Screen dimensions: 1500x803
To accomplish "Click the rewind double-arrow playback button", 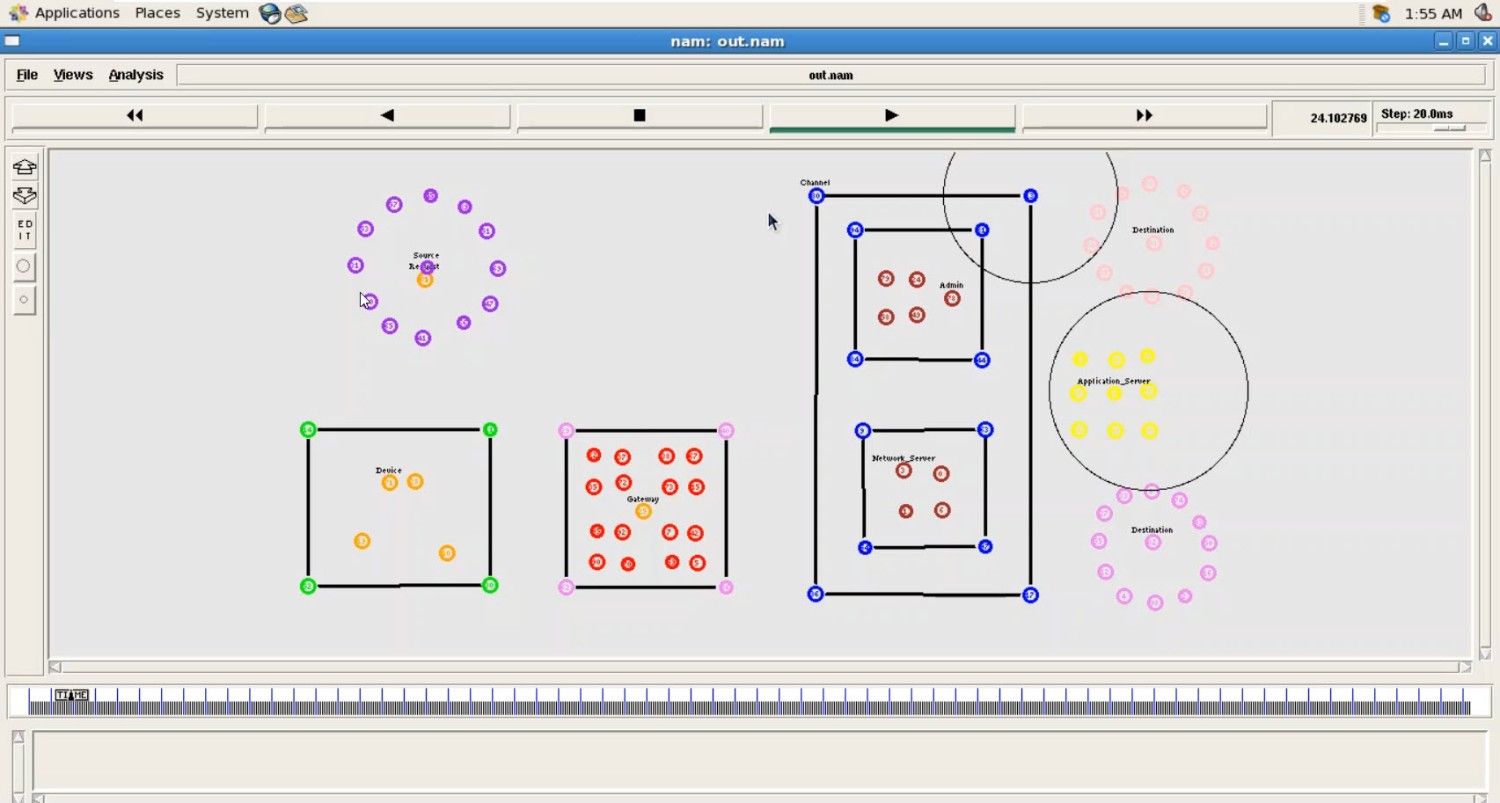I will 135,116.
